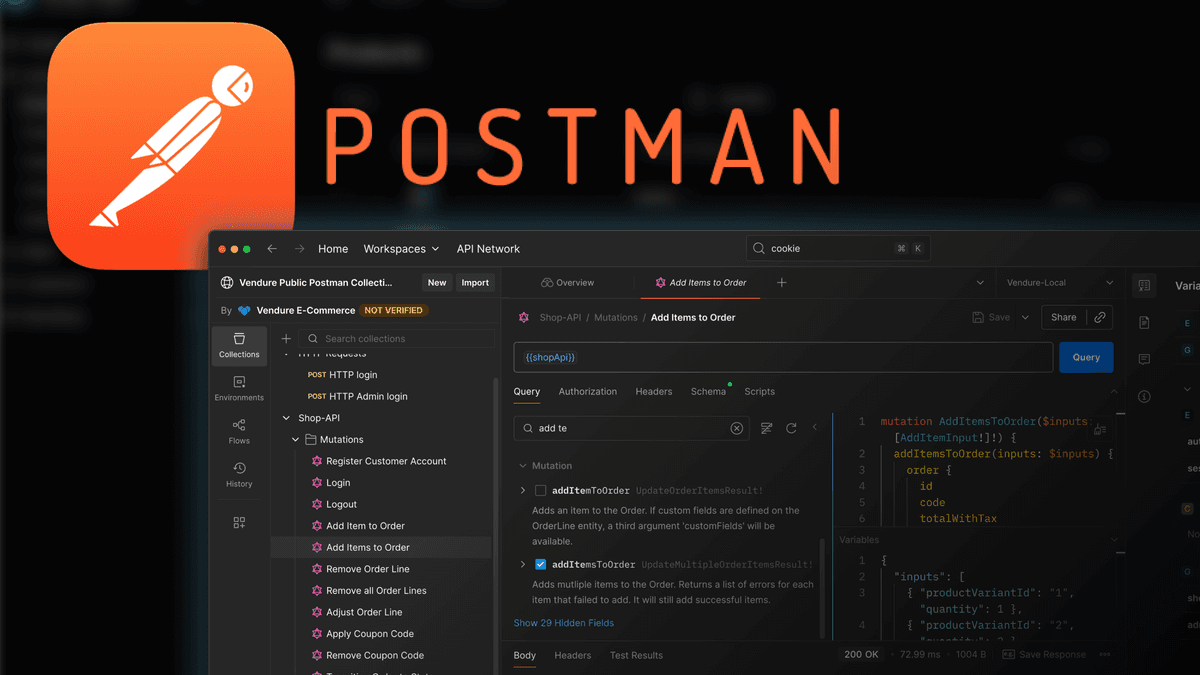The width and height of the screenshot is (1200, 675).
Task: Click the refresh schema icon
Action: click(x=791, y=428)
